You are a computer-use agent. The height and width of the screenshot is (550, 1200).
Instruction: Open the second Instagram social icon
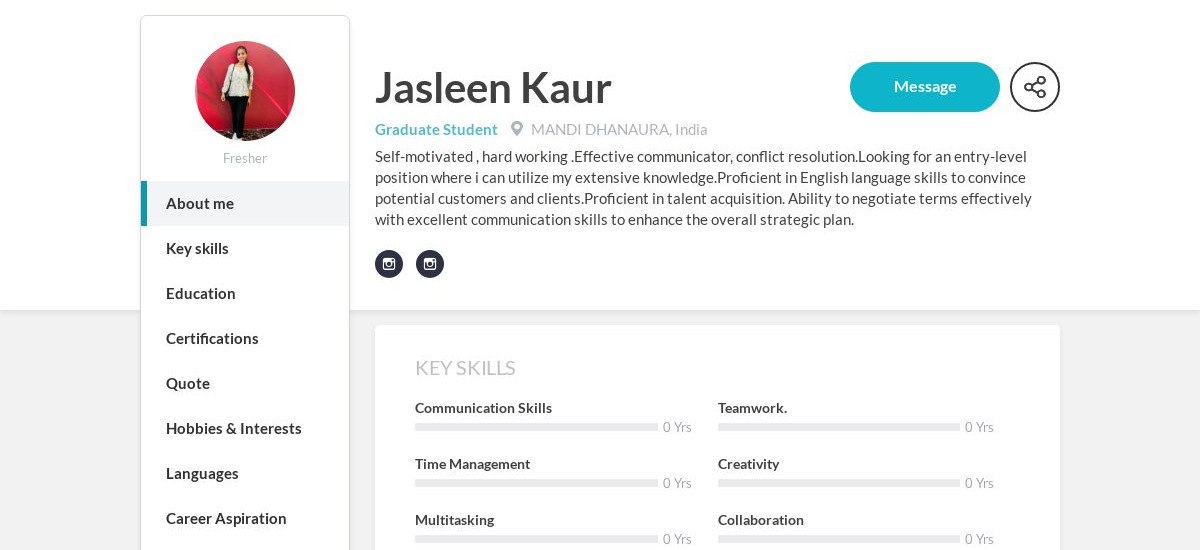point(430,264)
